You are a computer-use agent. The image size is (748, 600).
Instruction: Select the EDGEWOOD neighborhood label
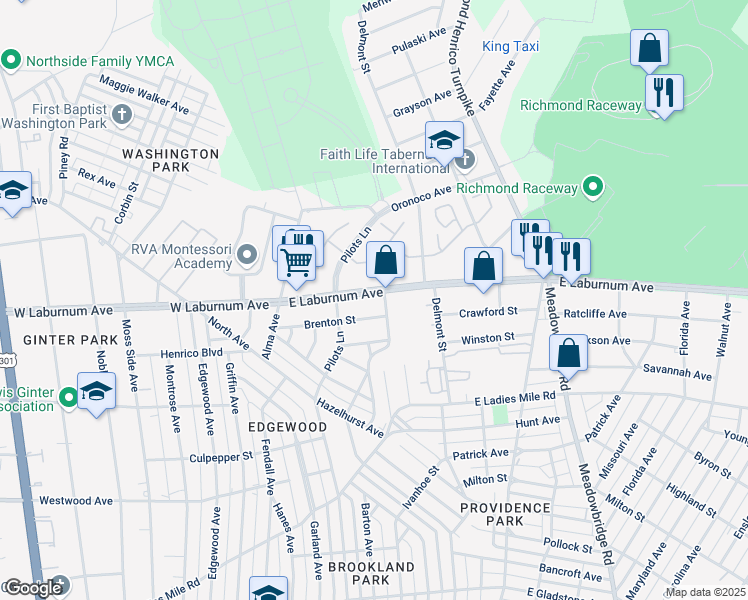(x=288, y=427)
